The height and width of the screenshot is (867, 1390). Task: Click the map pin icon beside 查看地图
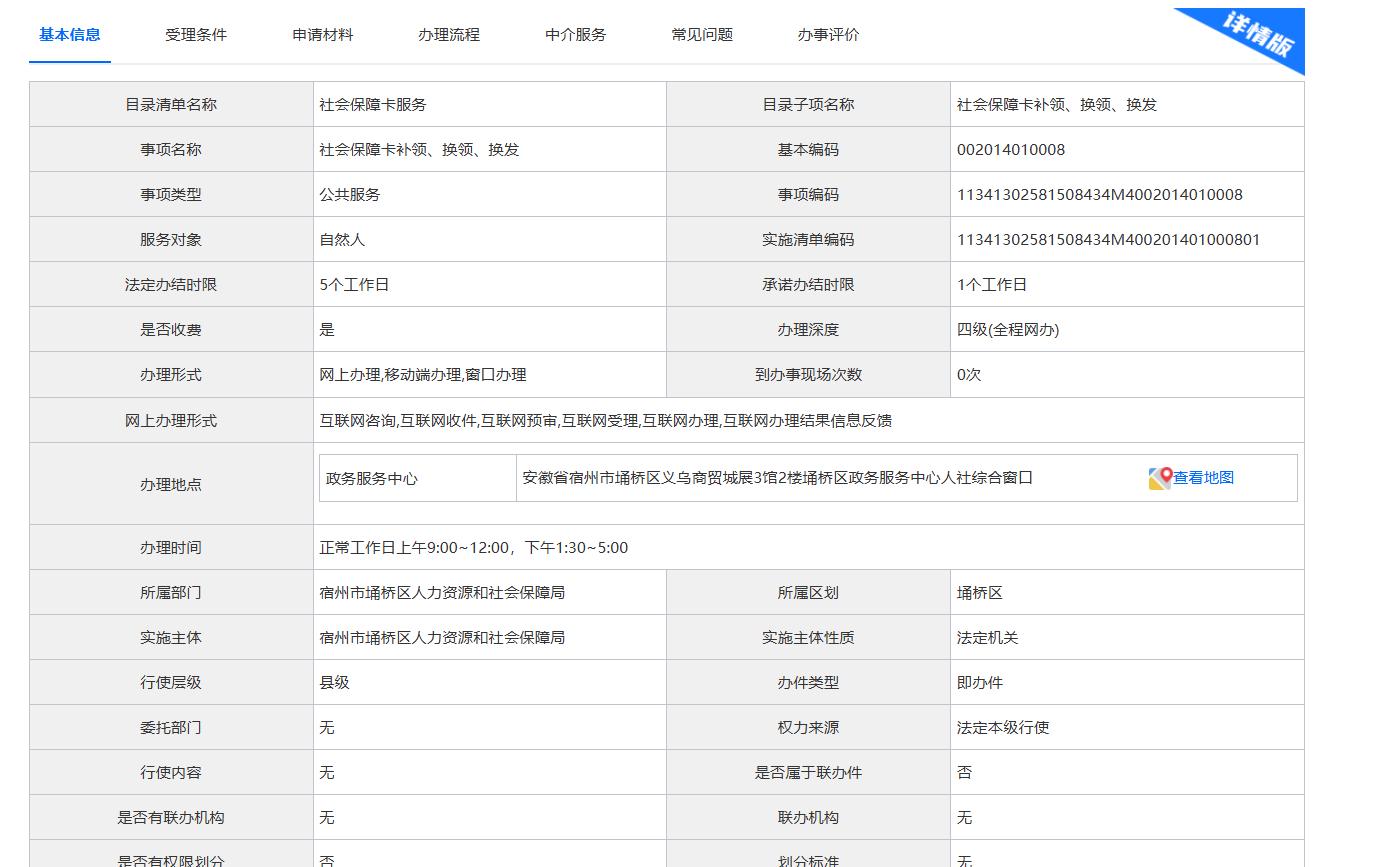pyautogui.click(x=1159, y=479)
